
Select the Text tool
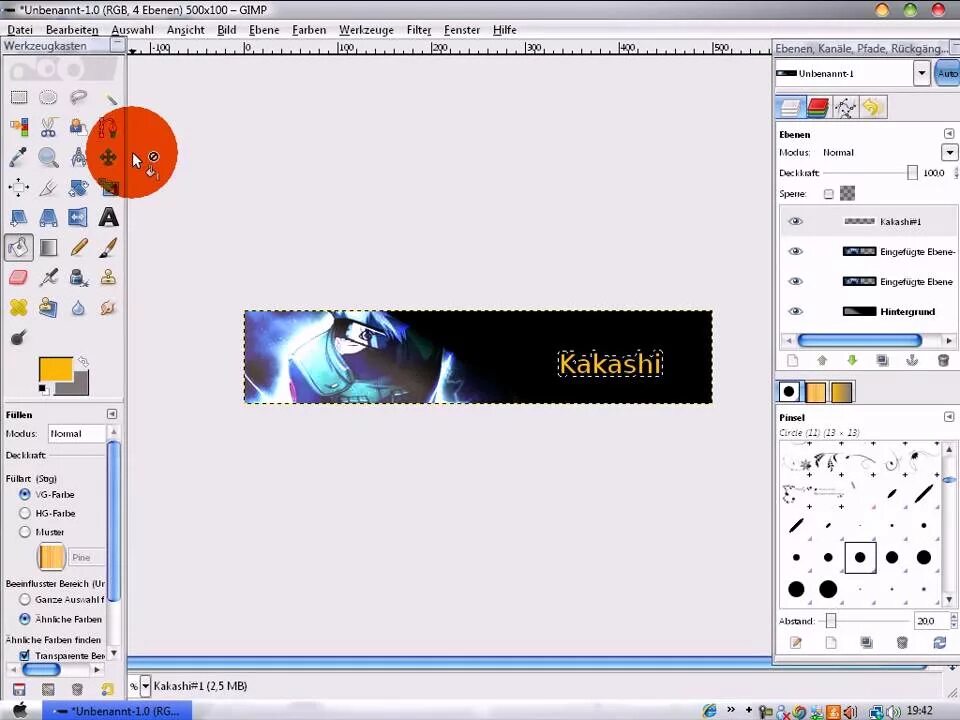coord(108,217)
